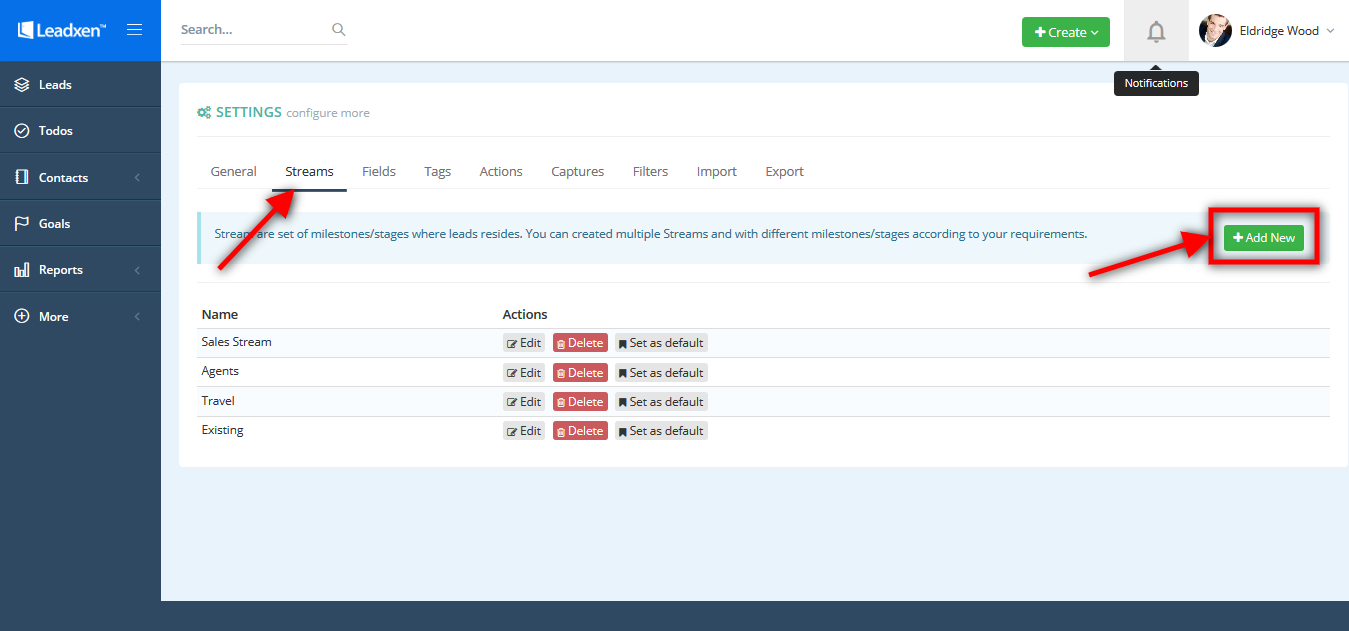The height and width of the screenshot is (631, 1349).
Task: Open the Create dropdown button
Action: (x=1066, y=32)
